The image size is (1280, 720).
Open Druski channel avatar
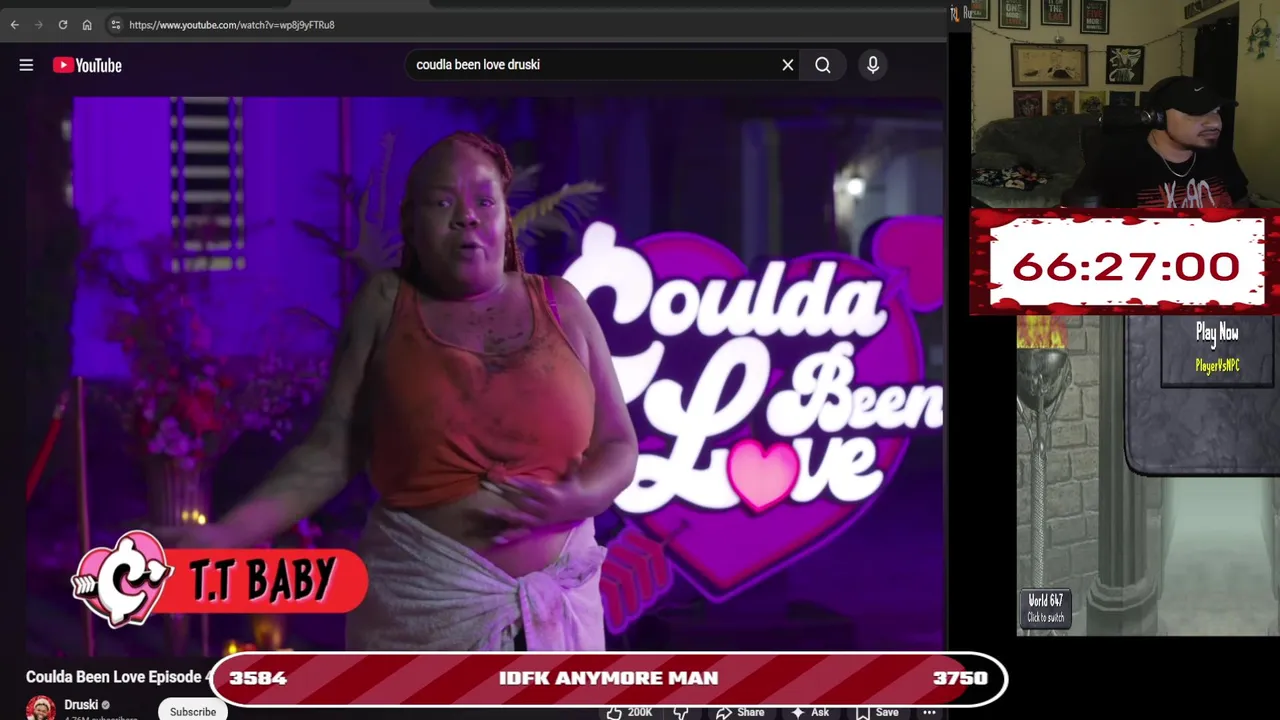(x=40, y=708)
